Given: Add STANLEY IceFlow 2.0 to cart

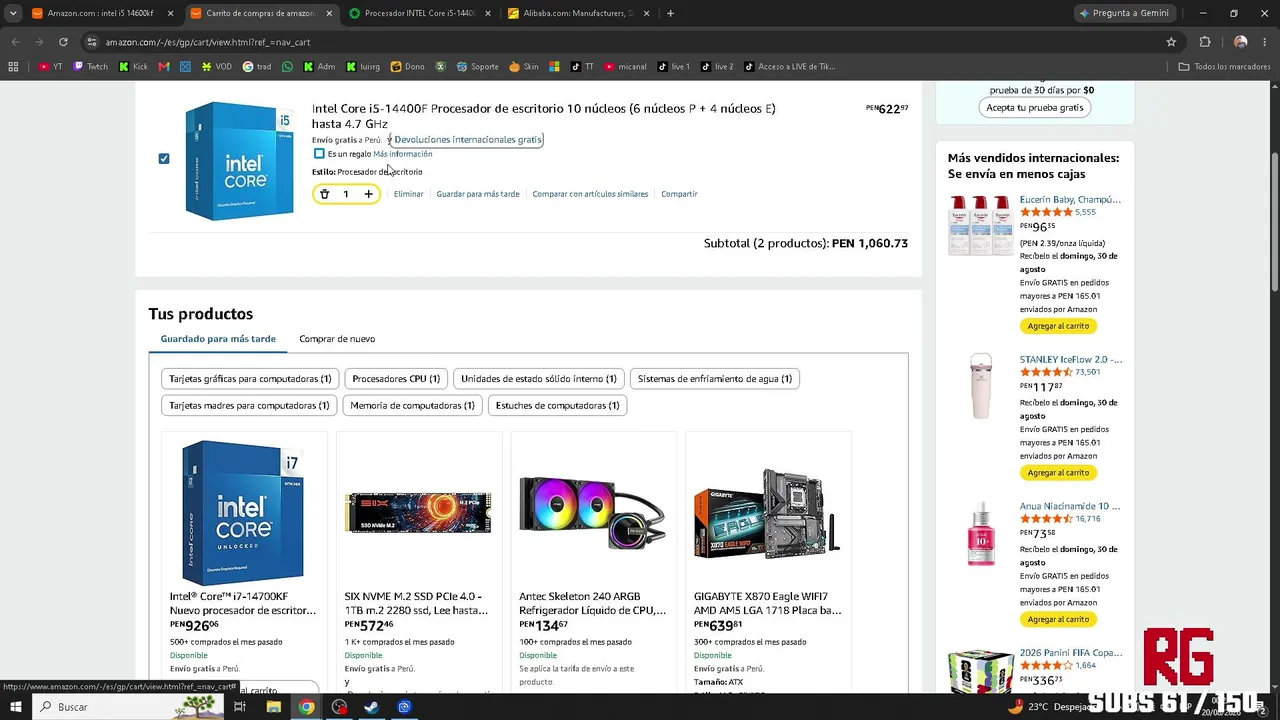Looking at the screenshot, I should pyautogui.click(x=1058, y=473).
